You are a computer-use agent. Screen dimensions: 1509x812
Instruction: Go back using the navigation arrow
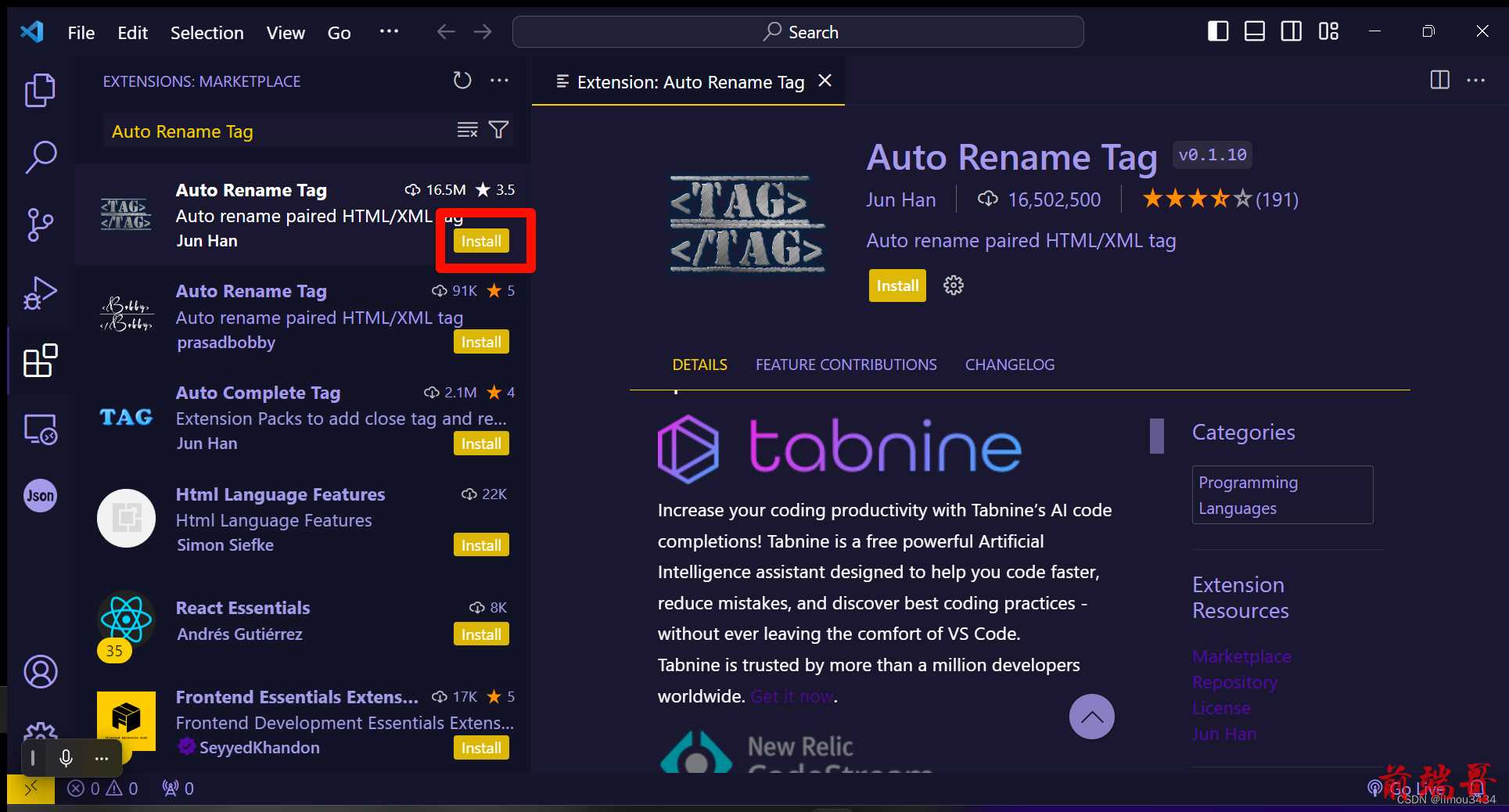pyautogui.click(x=446, y=31)
